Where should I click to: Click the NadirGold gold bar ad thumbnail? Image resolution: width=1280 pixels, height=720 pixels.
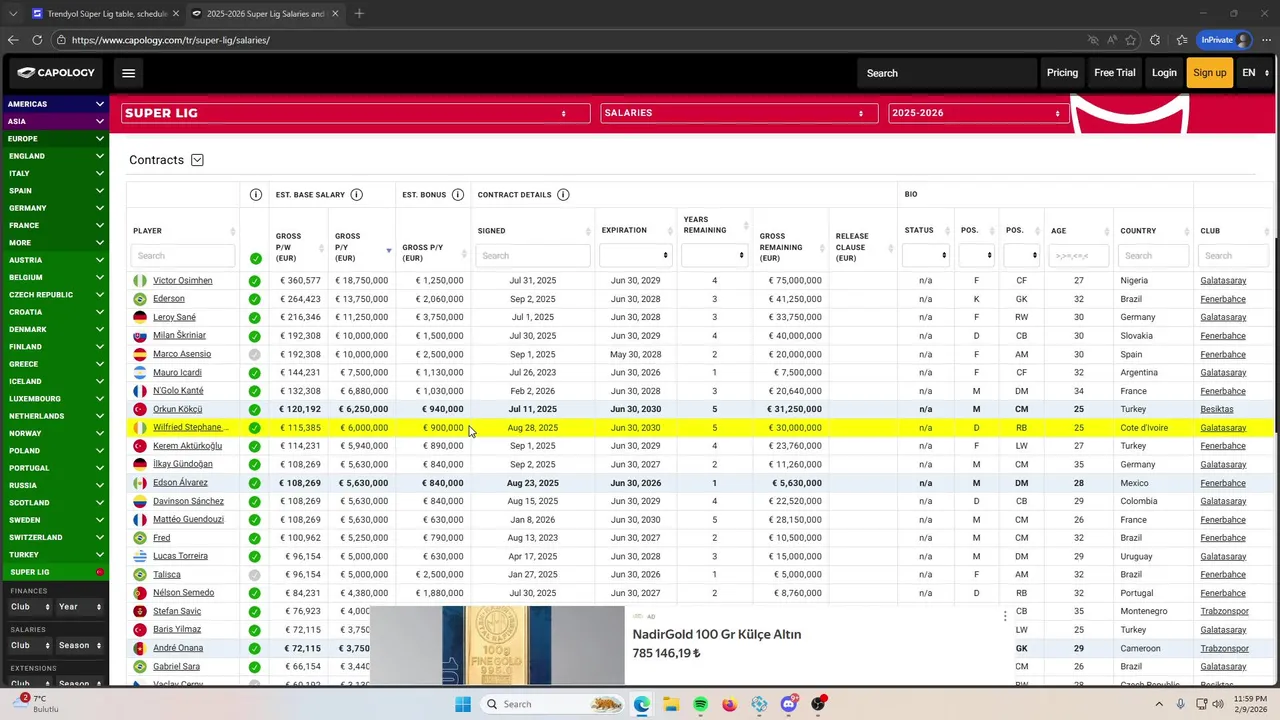click(497, 646)
